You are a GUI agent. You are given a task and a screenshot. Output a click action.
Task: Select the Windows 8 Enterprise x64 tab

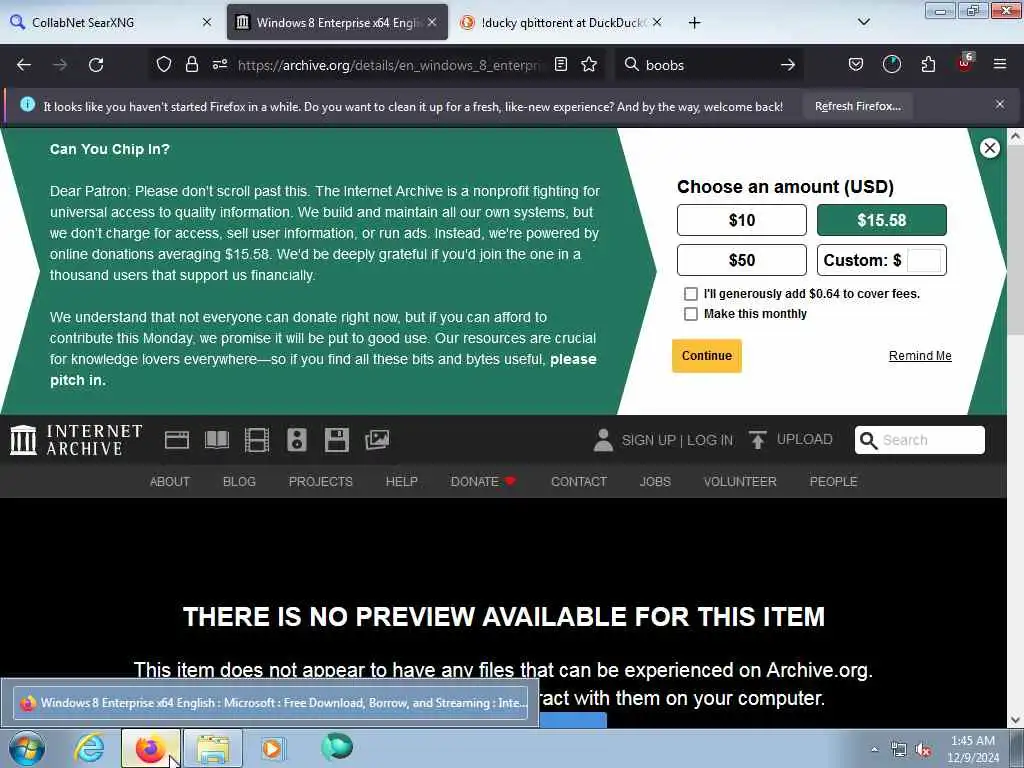pos(337,22)
